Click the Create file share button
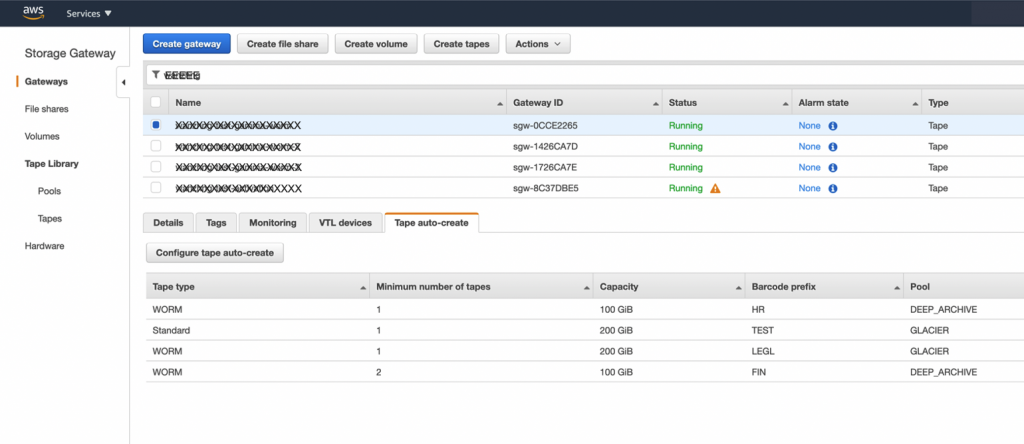1024x444 pixels. (283, 44)
